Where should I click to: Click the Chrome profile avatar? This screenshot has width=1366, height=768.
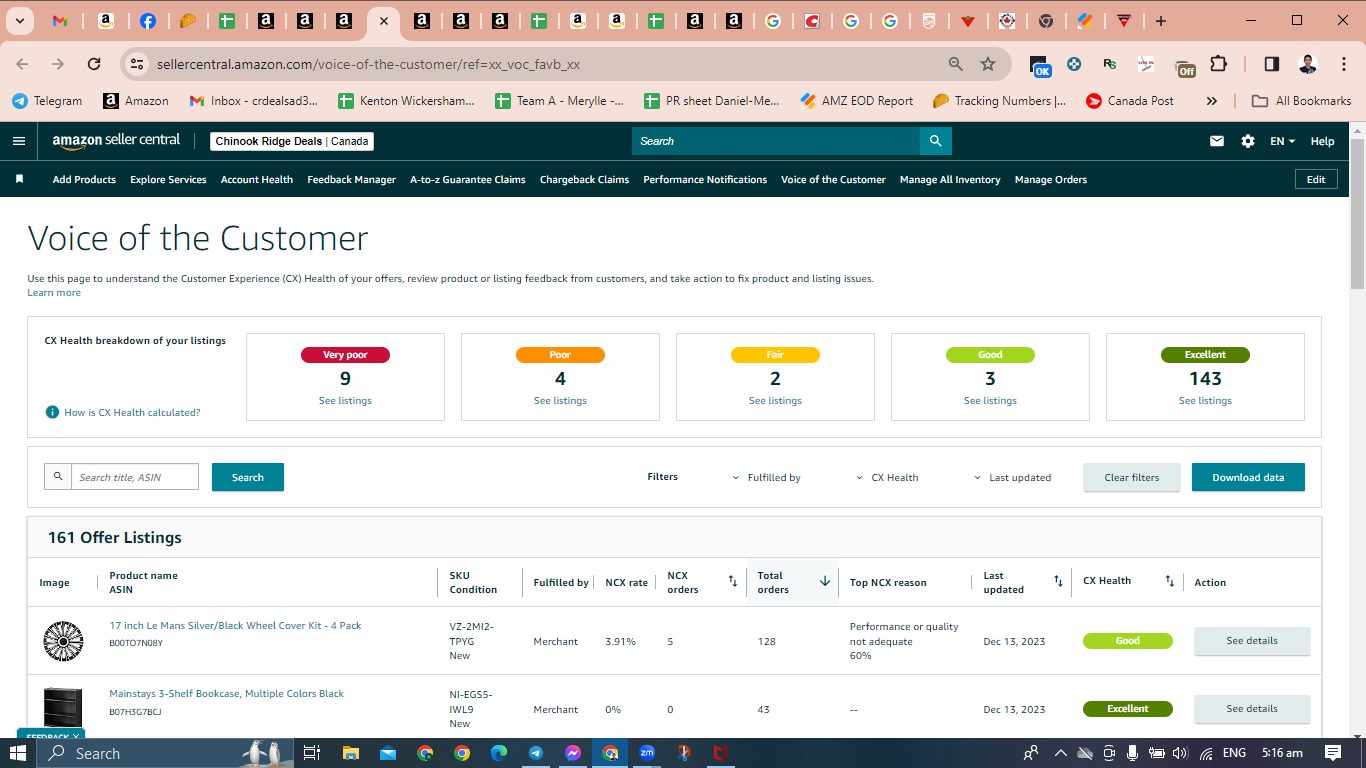pyautogui.click(x=1307, y=64)
